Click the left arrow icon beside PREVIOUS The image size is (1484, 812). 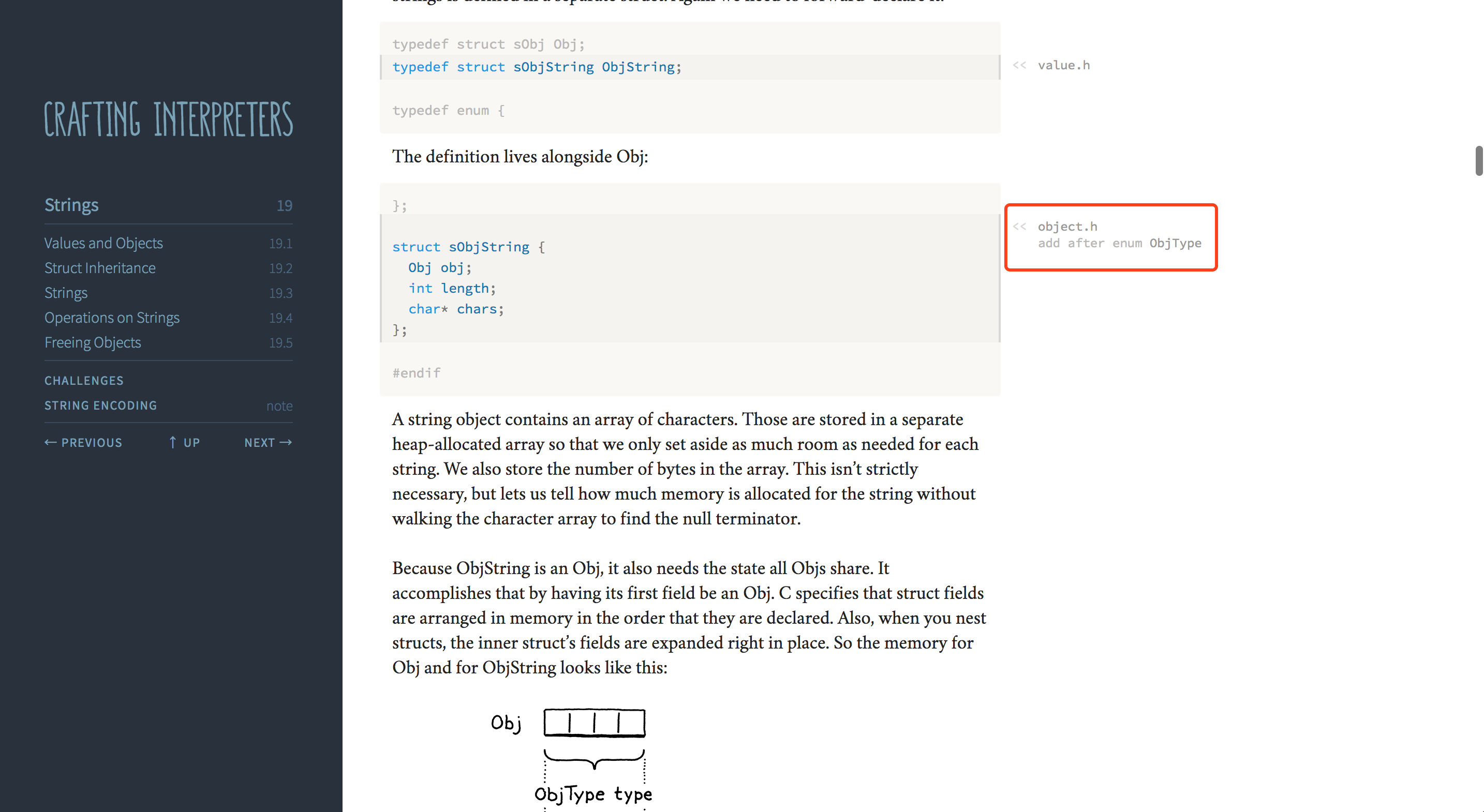pyautogui.click(x=51, y=442)
